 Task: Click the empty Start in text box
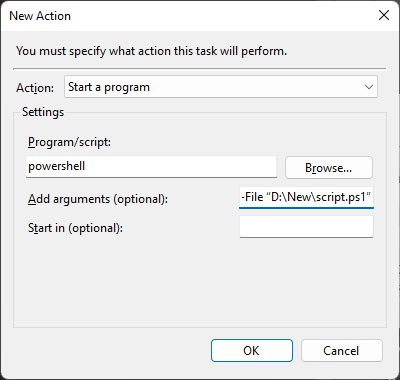[x=306, y=227]
